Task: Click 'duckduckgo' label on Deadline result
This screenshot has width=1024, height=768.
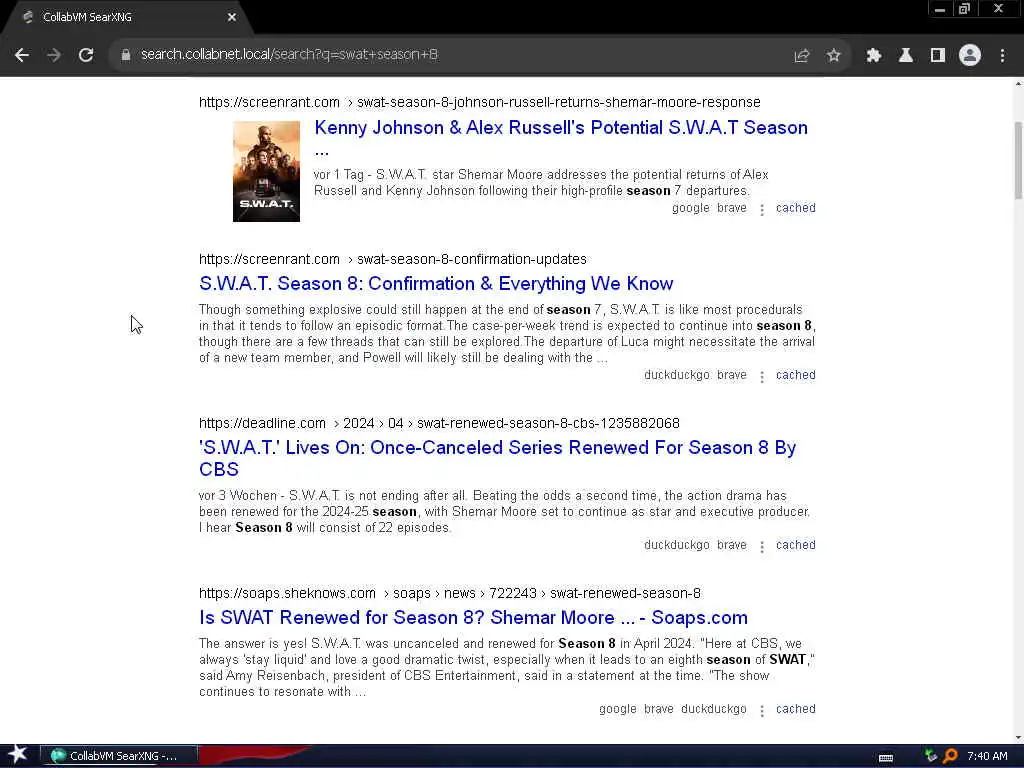Action: pos(677,545)
